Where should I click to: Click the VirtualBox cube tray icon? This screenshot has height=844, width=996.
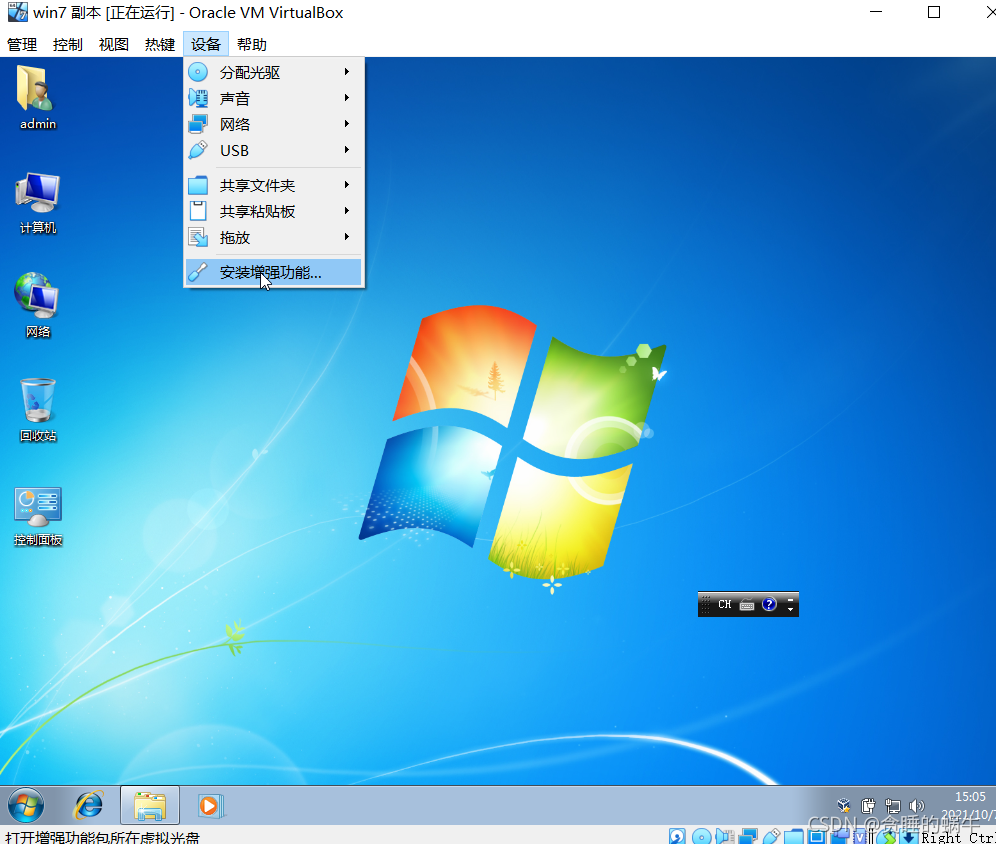(844, 805)
